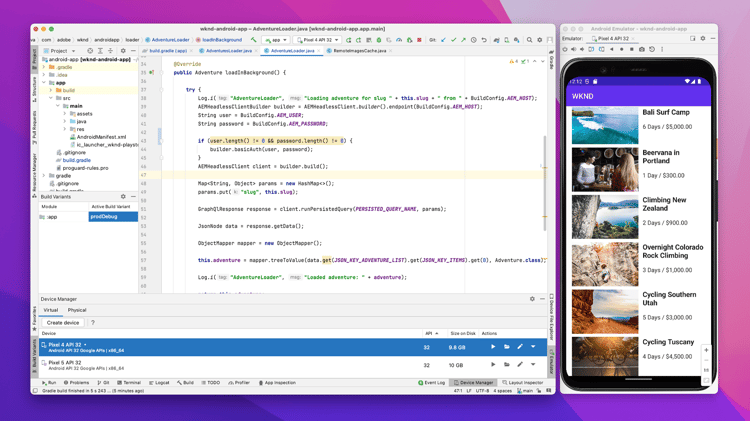Viewport: 750px width, 421px height.
Task: Tap the Bali Surf Camp thumbnail
Action: point(604,126)
